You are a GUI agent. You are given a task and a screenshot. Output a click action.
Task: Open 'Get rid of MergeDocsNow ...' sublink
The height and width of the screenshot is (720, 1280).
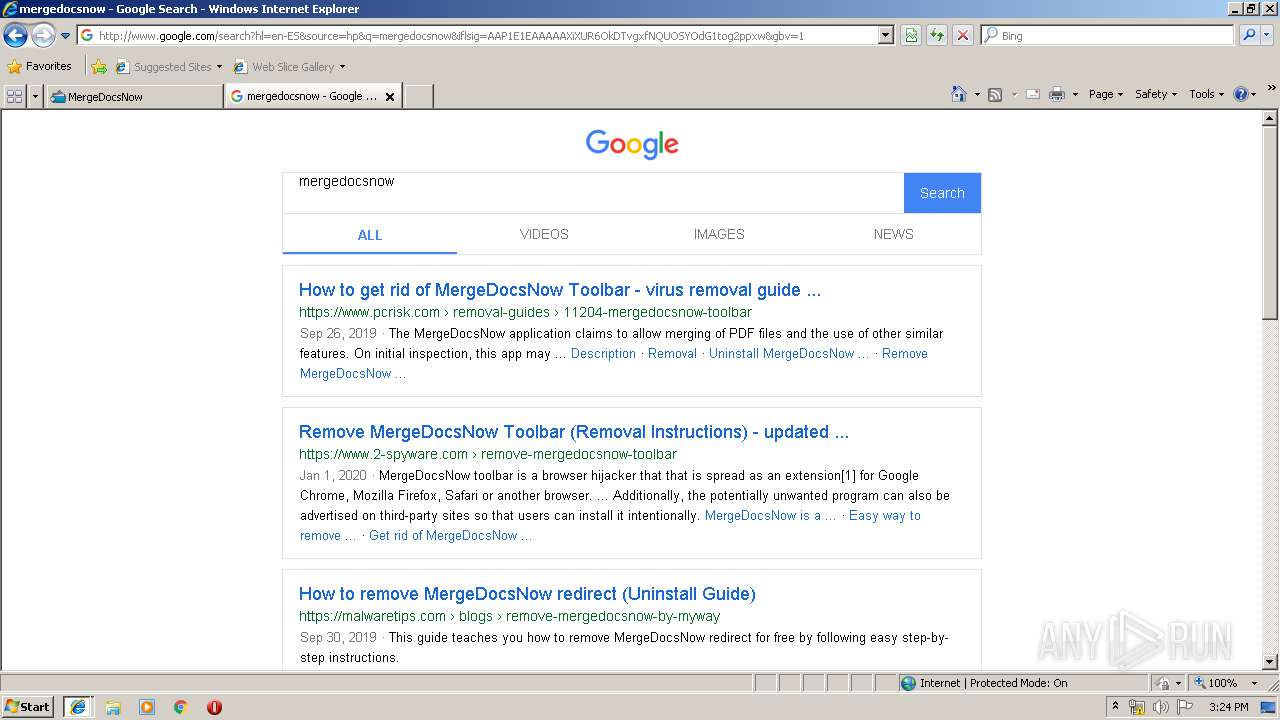pos(450,535)
